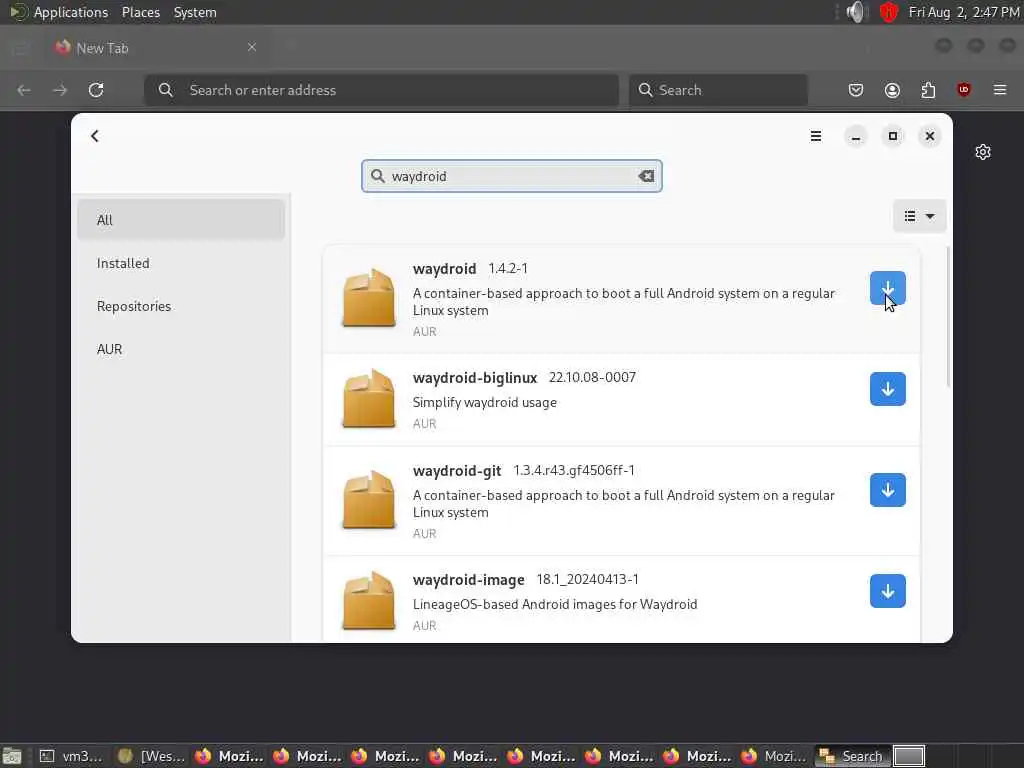The image size is (1024, 768).
Task: Focus the Firefox address bar
Action: [381, 90]
